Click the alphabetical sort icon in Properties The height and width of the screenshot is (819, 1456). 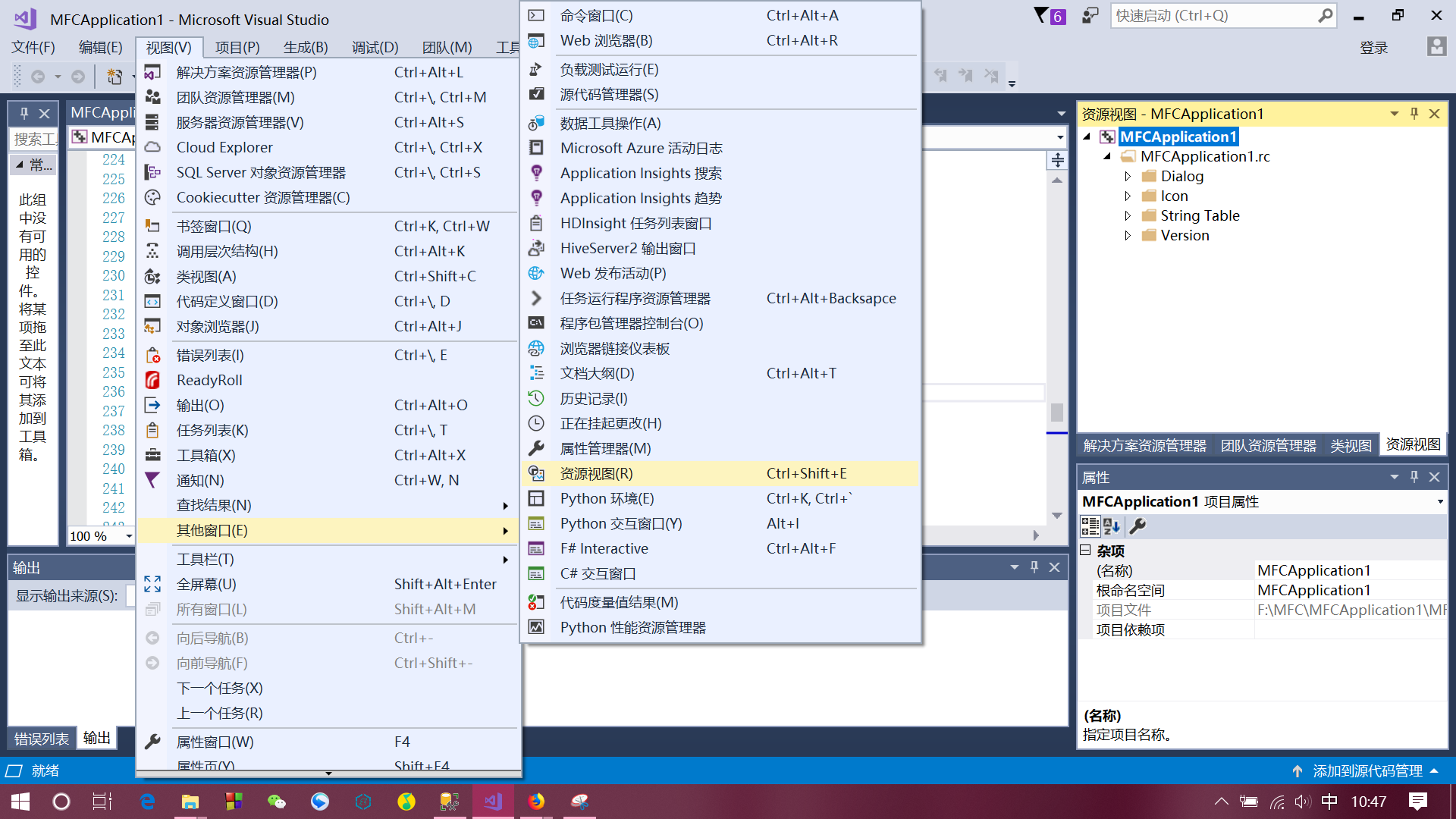point(1112,526)
